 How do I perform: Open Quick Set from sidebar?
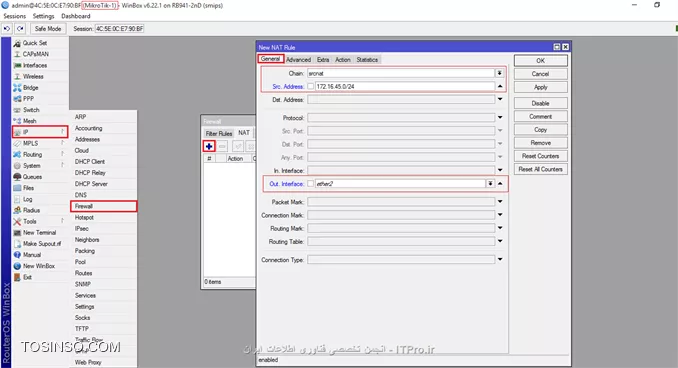(x=35, y=43)
